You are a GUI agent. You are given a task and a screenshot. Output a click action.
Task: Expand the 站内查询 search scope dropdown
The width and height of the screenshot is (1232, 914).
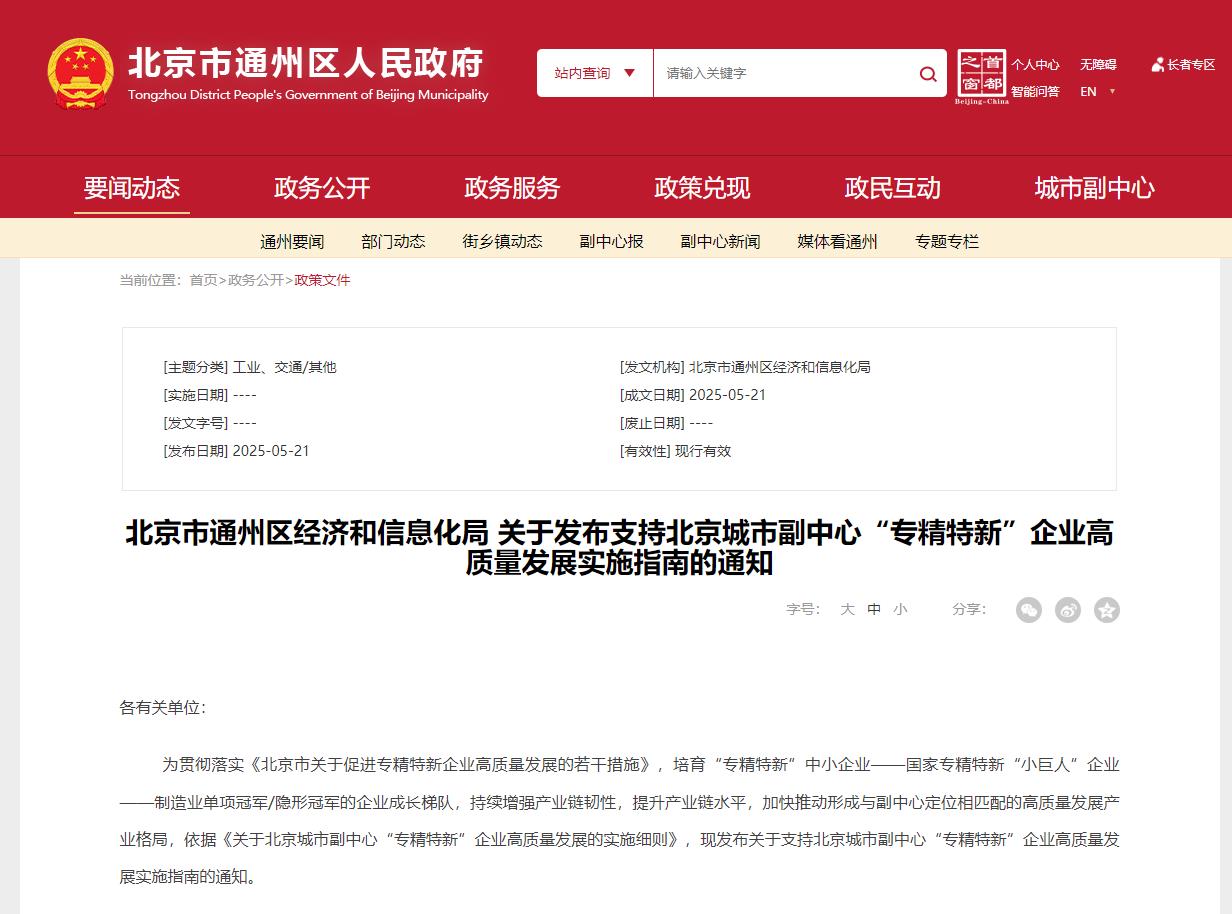[595, 73]
